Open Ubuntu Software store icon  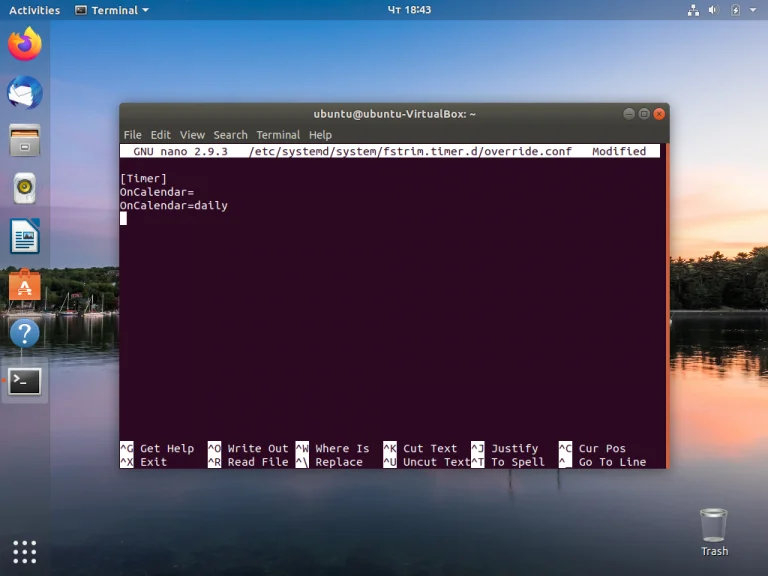tap(25, 285)
